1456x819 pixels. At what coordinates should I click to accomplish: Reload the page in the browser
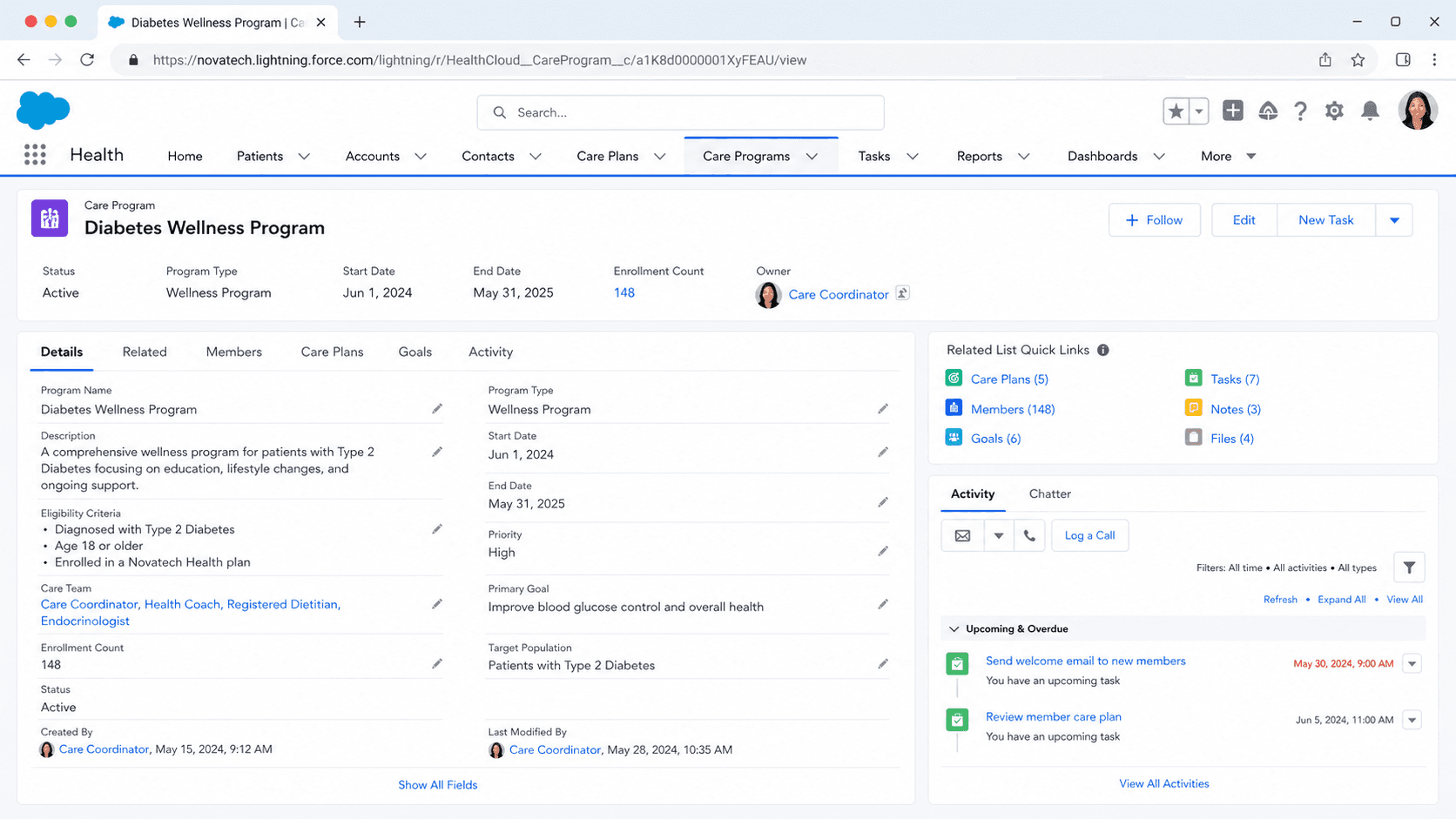[x=87, y=60]
